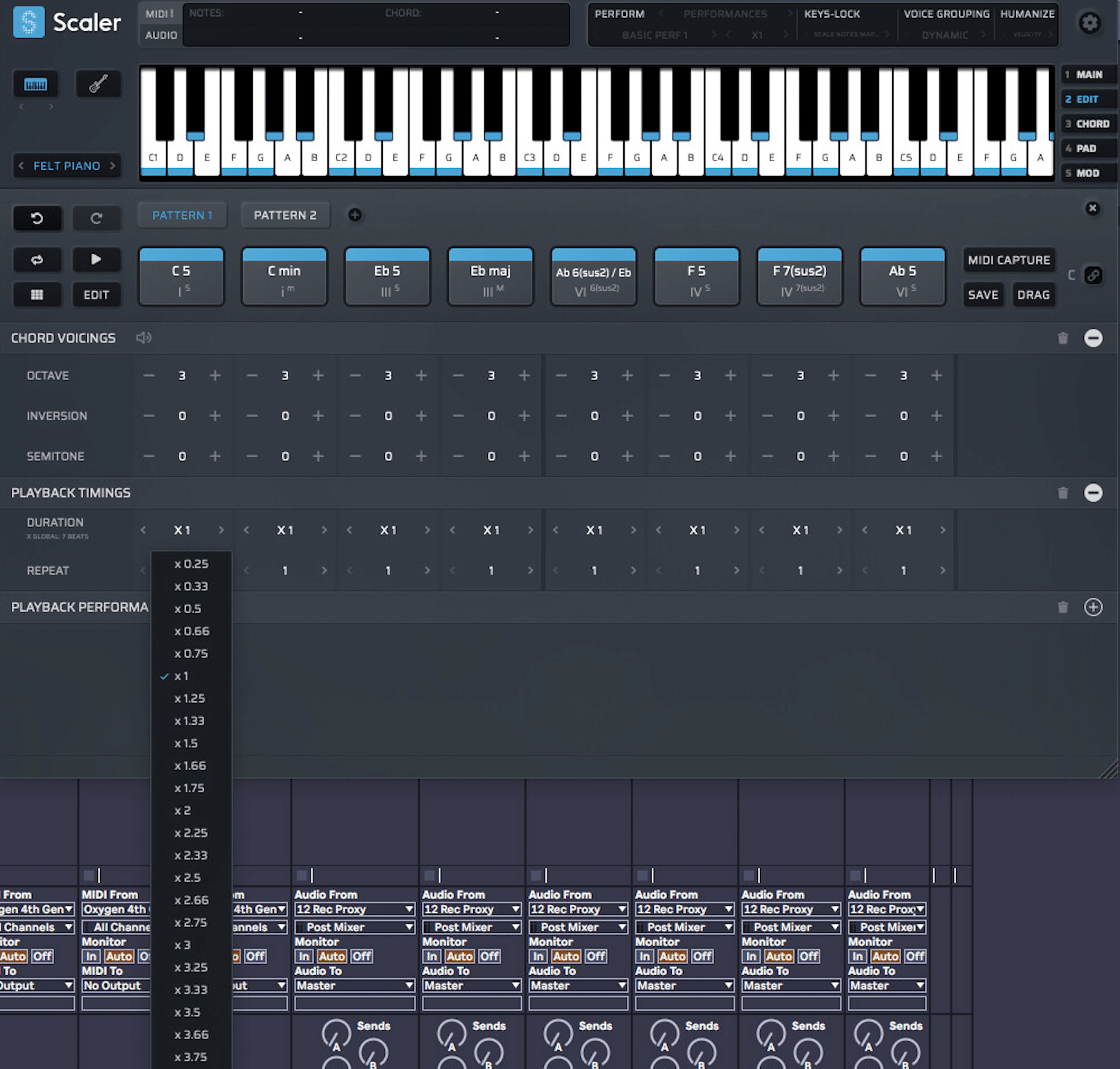Go to the 5 MOD page tab

(x=1088, y=173)
